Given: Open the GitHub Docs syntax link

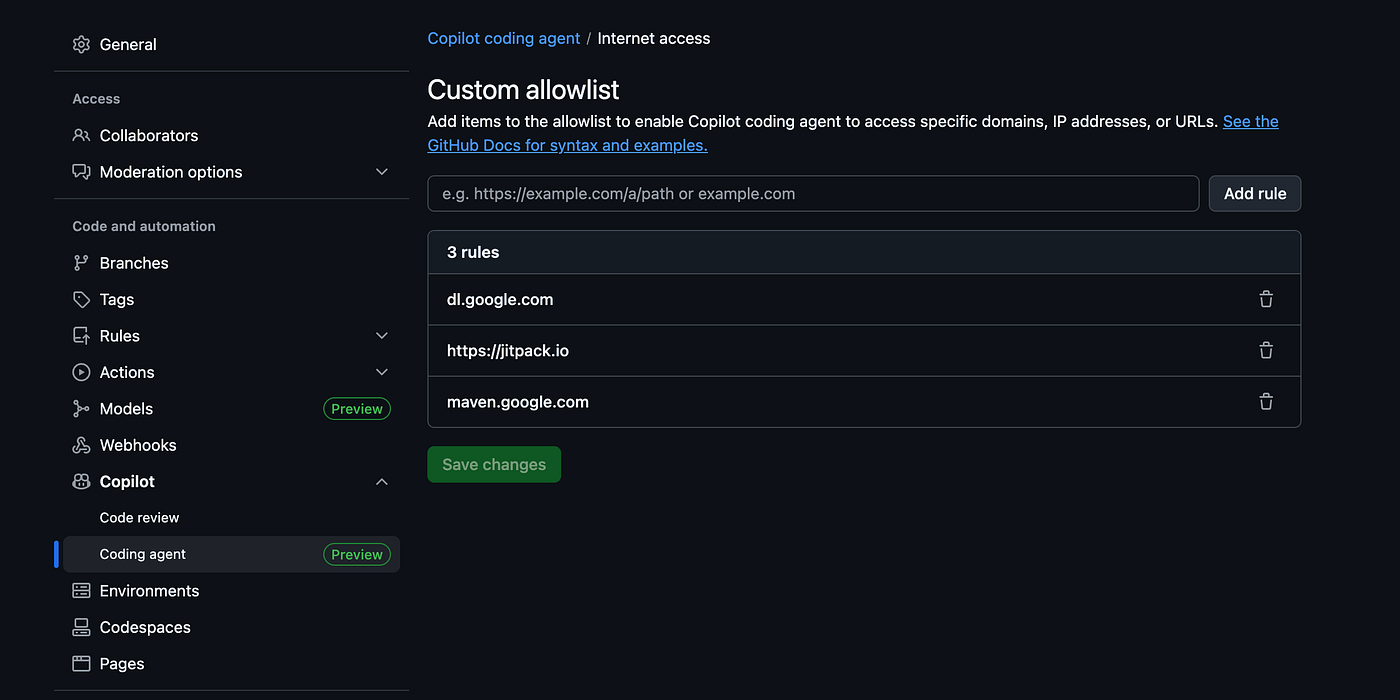Looking at the screenshot, I should [x=567, y=145].
